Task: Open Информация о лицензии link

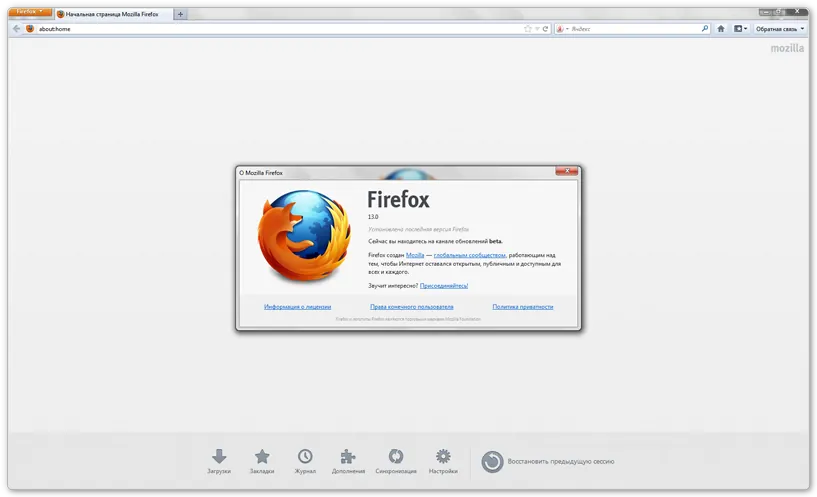Action: [298, 307]
